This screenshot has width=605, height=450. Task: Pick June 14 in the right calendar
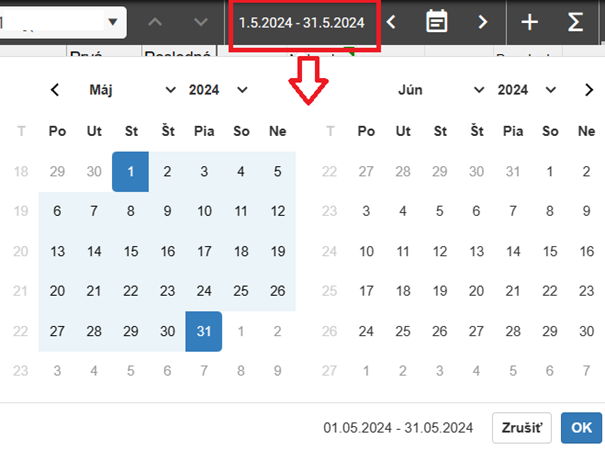(513, 251)
